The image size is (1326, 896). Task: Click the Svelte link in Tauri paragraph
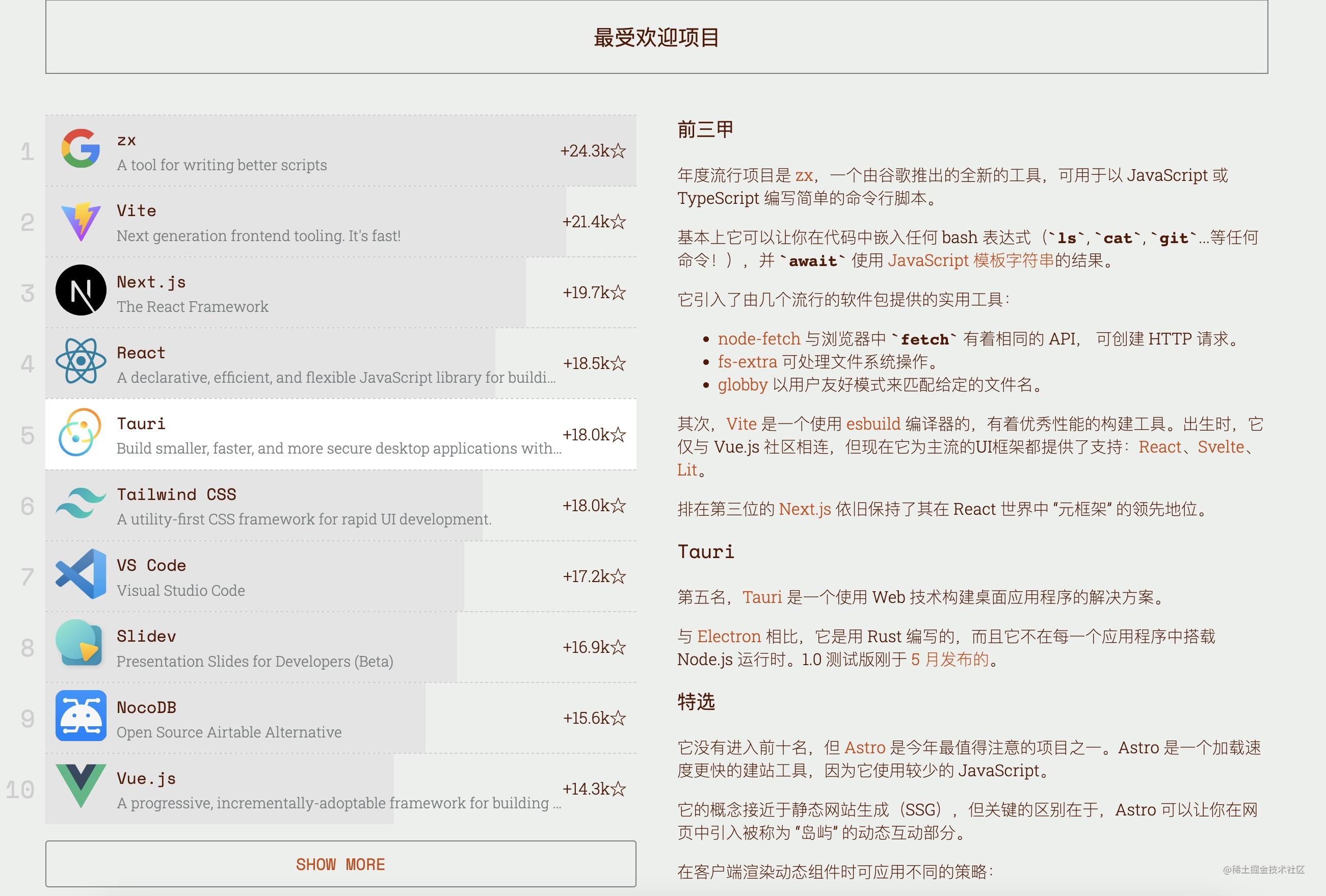1222,447
